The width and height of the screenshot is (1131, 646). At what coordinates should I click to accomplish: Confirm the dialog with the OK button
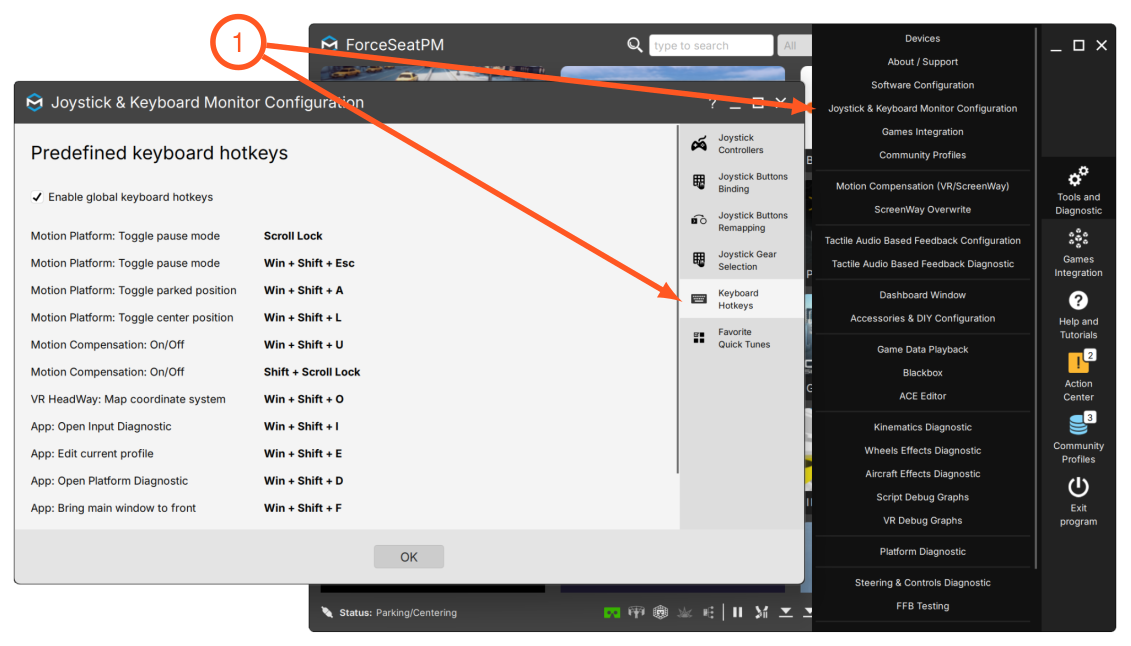408,557
